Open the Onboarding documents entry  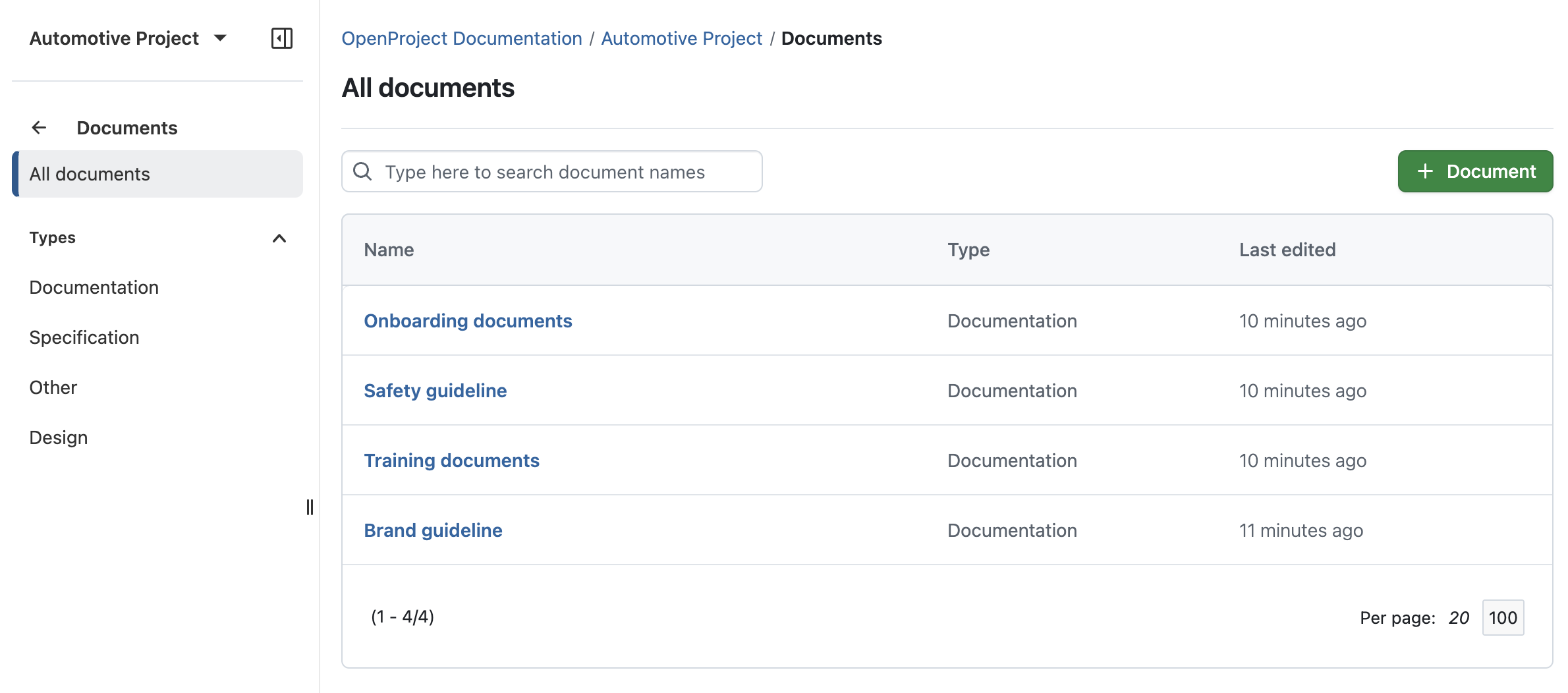(468, 321)
